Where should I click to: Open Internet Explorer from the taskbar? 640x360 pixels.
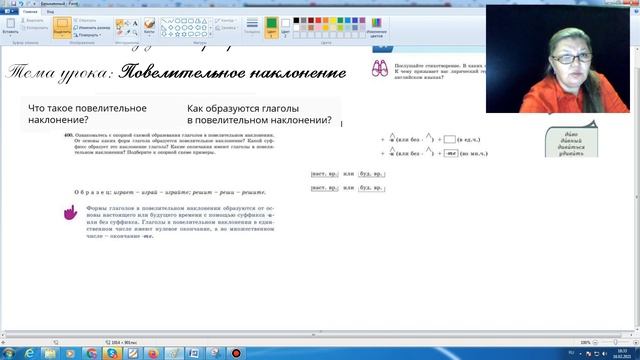click(x=29, y=353)
